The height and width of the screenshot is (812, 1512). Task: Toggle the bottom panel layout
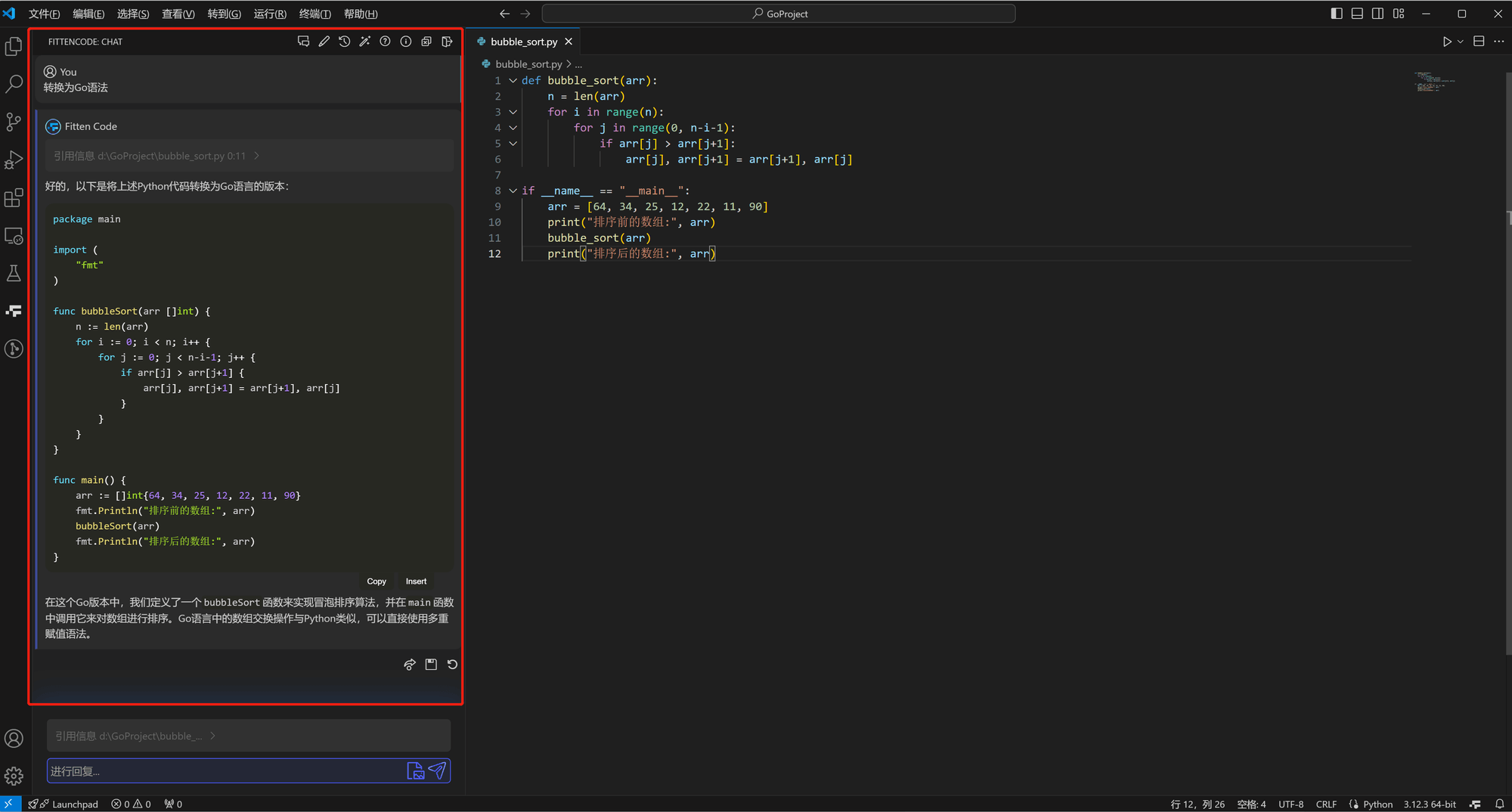tap(1357, 14)
